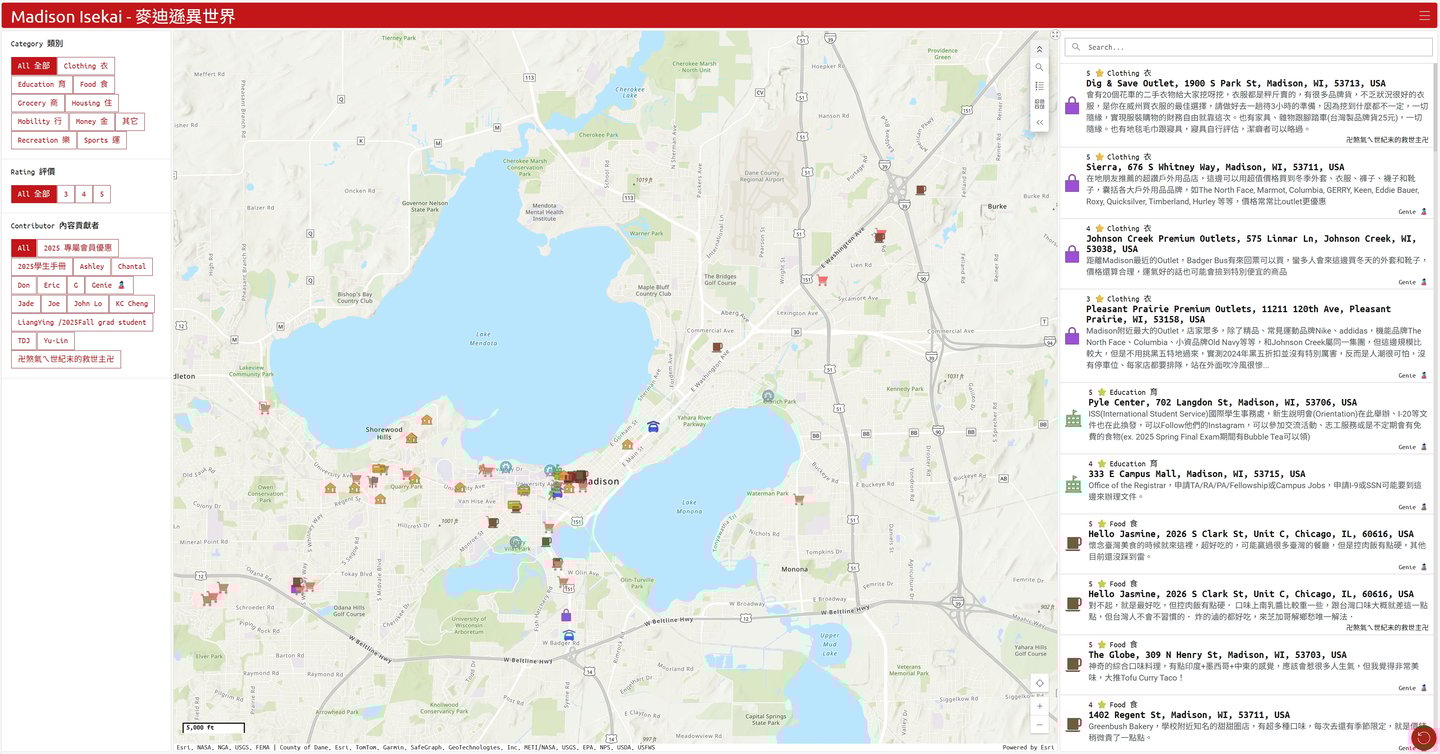Select the cup marker near Commercial Ave
This screenshot has height=754, width=1440.
click(x=716, y=347)
